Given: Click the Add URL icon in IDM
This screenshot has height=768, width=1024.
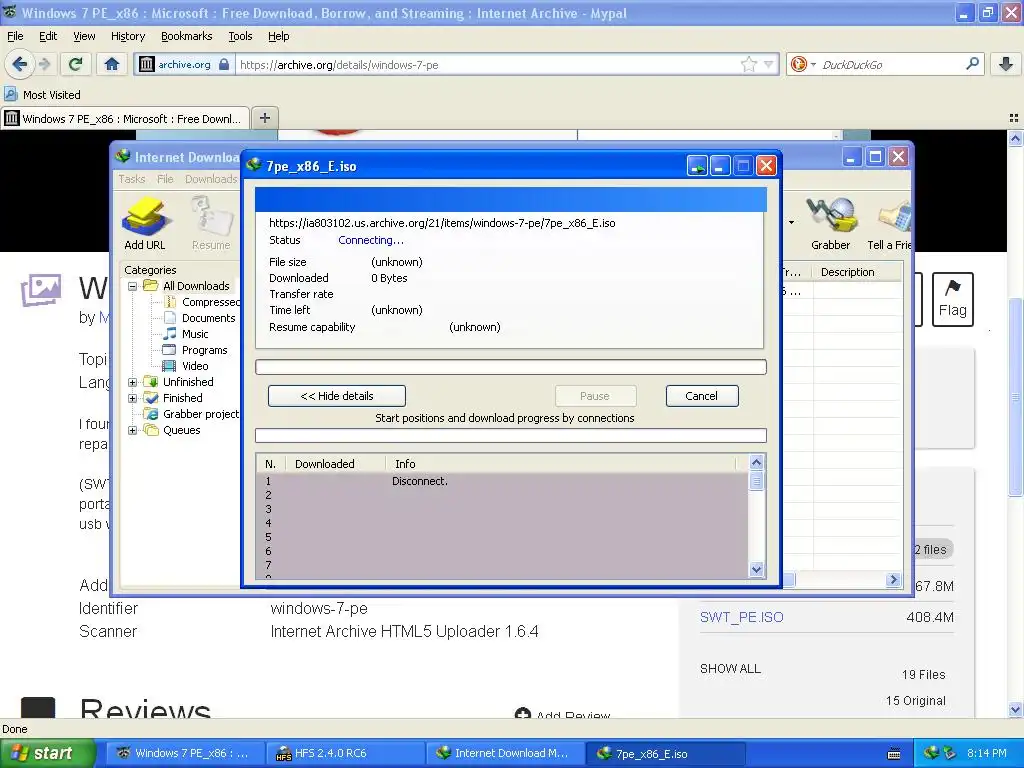Looking at the screenshot, I should (146, 224).
